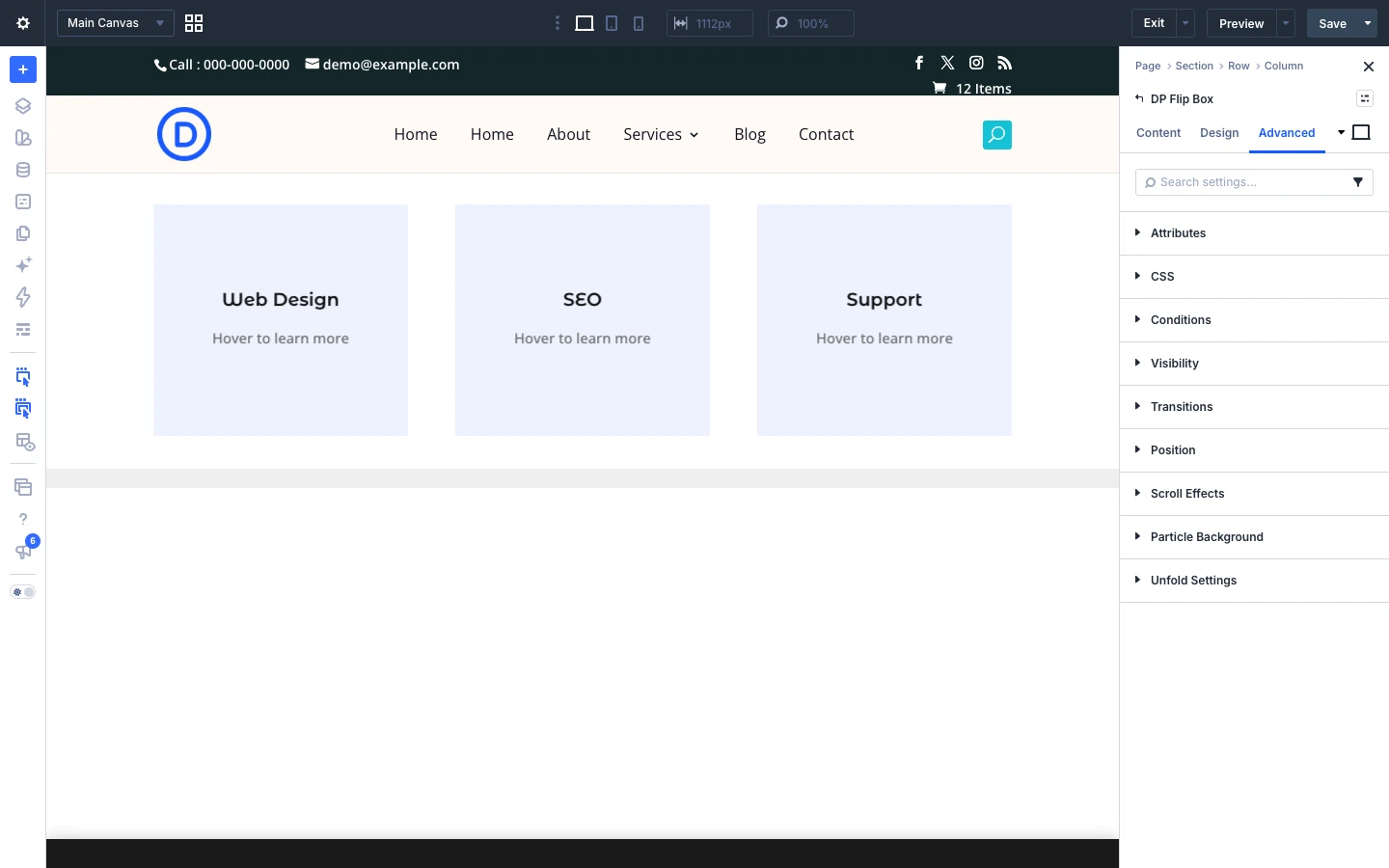Toggle the click-mode cursor icon below it
The height and width of the screenshot is (868, 1389).
(23, 409)
